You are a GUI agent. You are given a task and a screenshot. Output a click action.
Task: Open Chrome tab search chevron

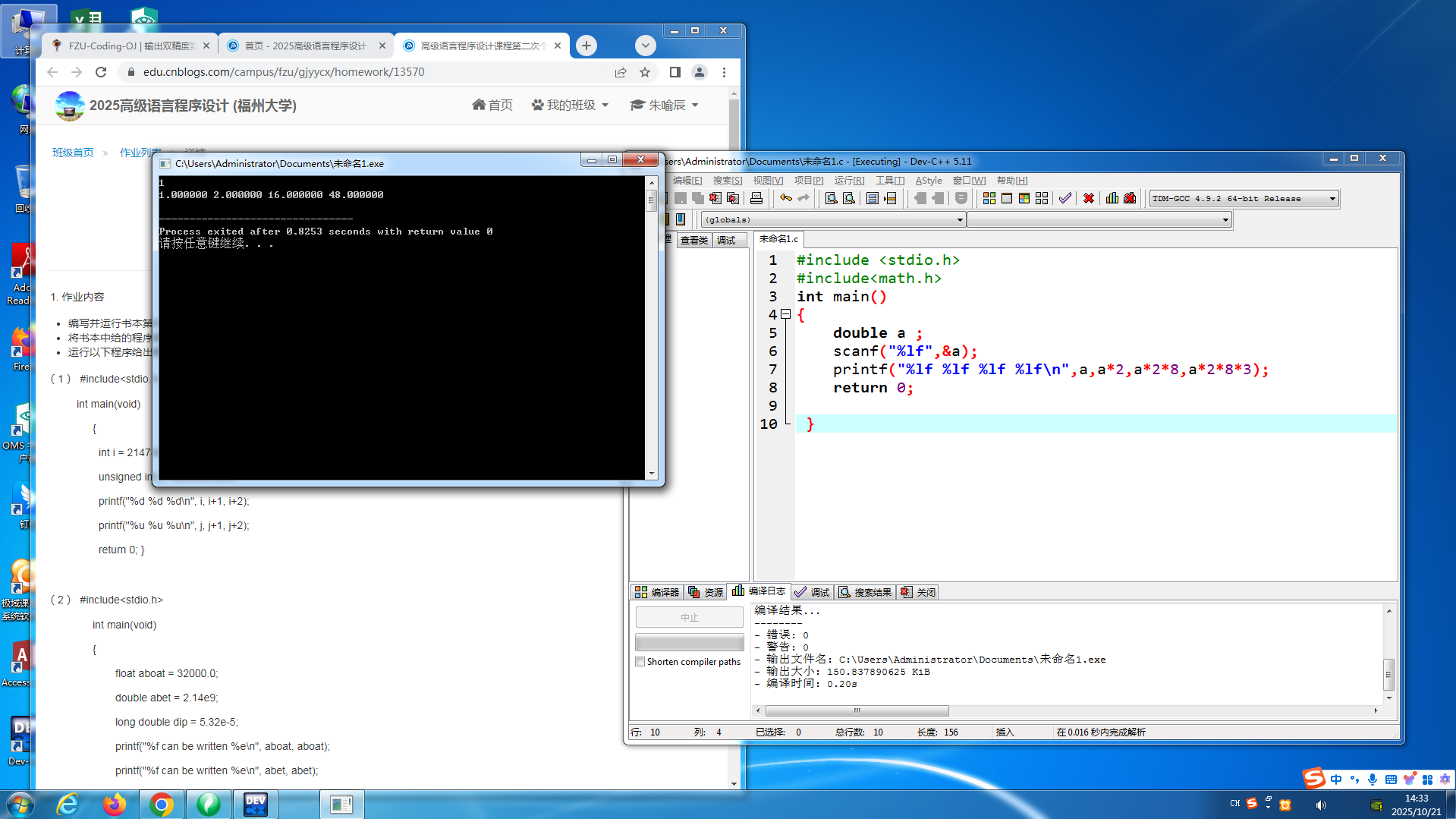(x=646, y=46)
